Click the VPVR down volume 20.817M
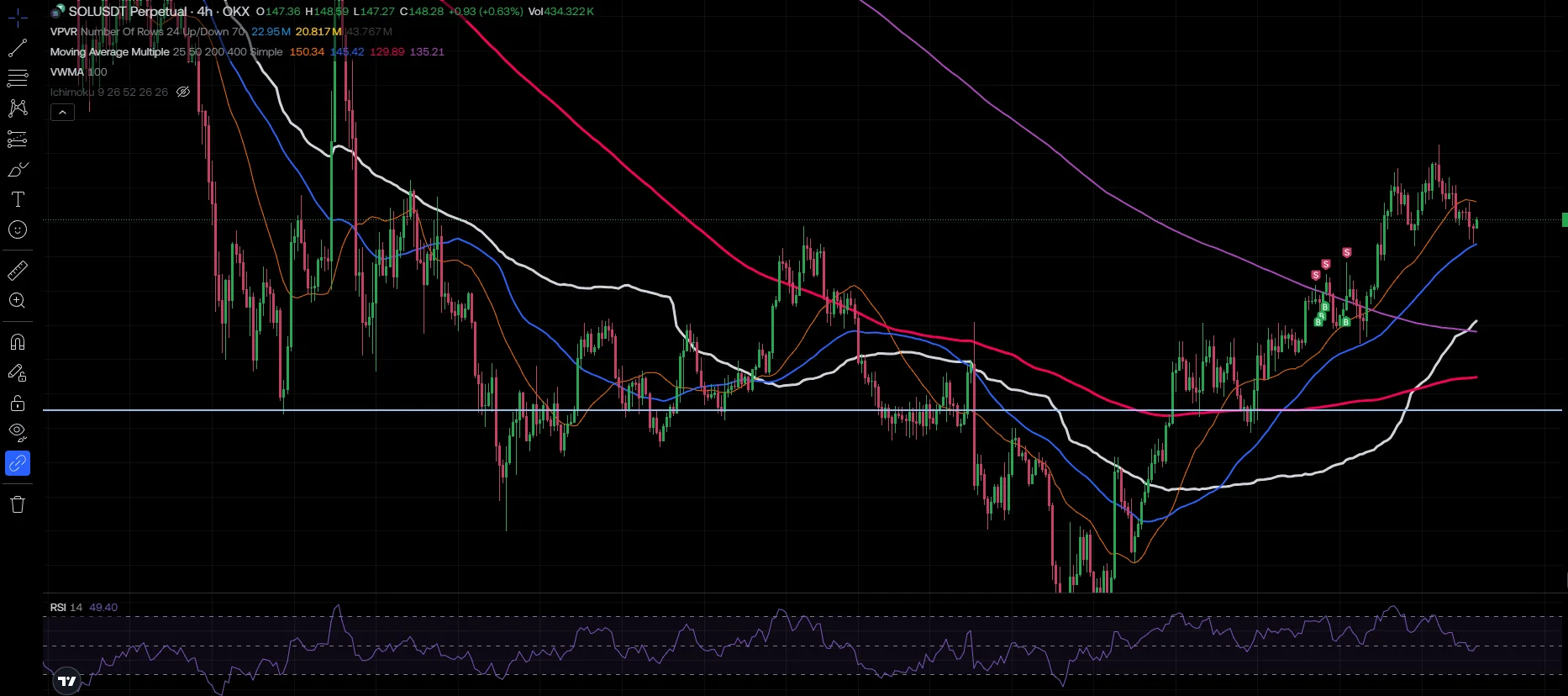1568x696 pixels. click(x=318, y=31)
